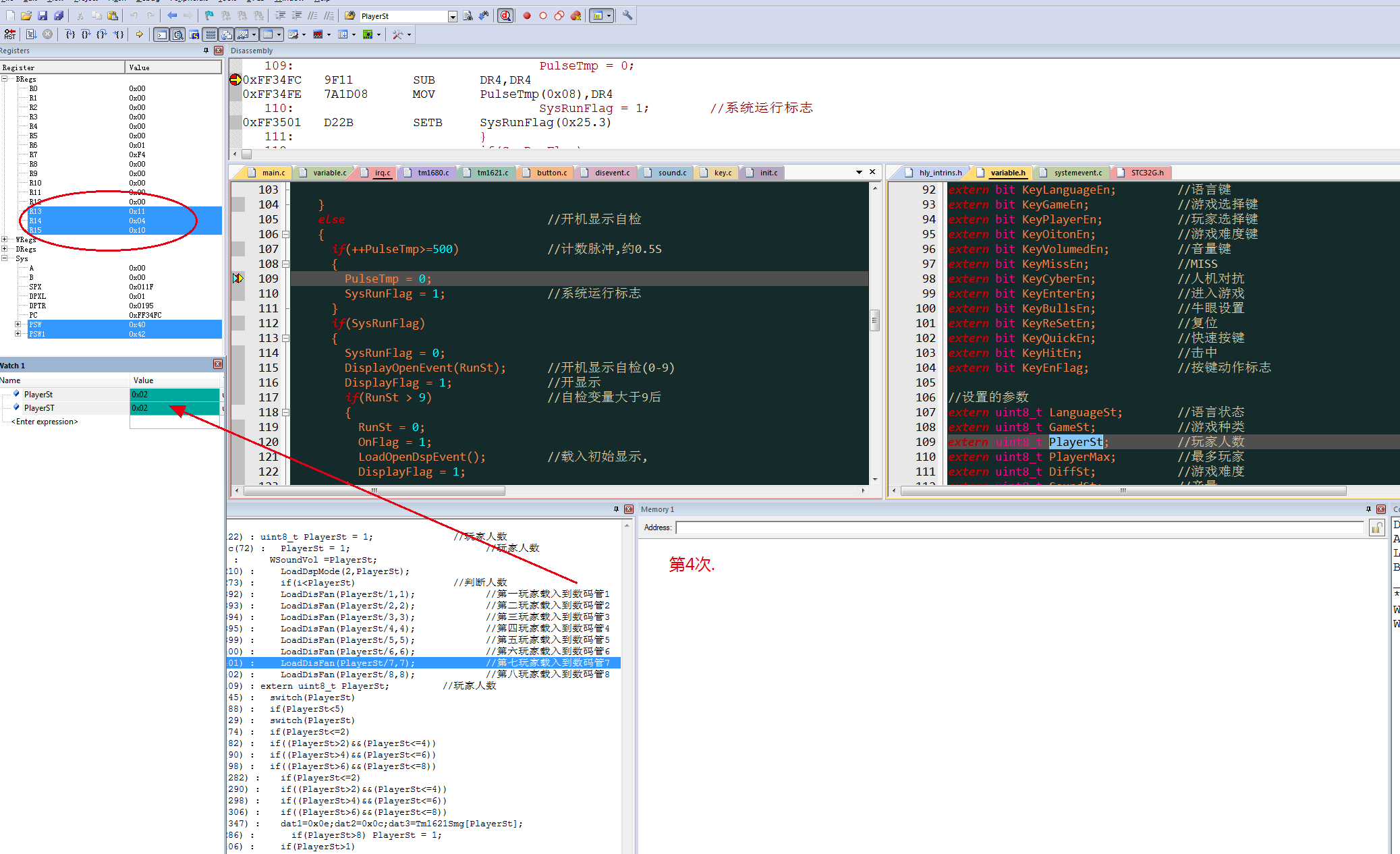Open the Symbols window icon
The width and height of the screenshot is (1400, 854).
coord(194,34)
